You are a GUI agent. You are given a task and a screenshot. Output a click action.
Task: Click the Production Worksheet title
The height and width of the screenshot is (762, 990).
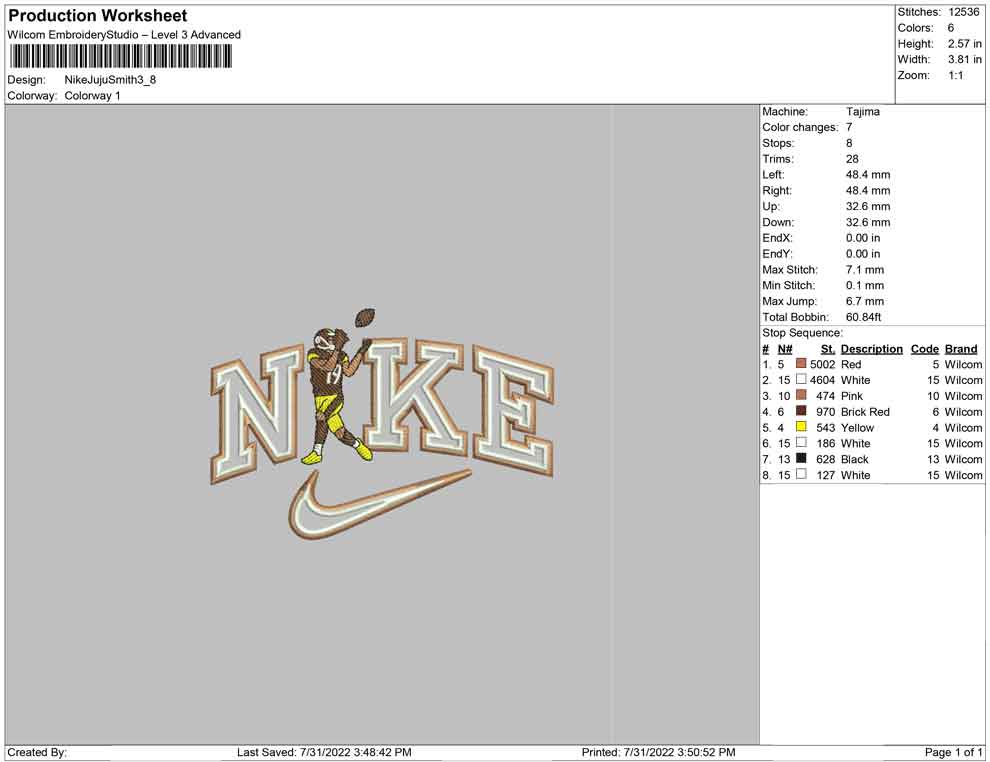98,16
